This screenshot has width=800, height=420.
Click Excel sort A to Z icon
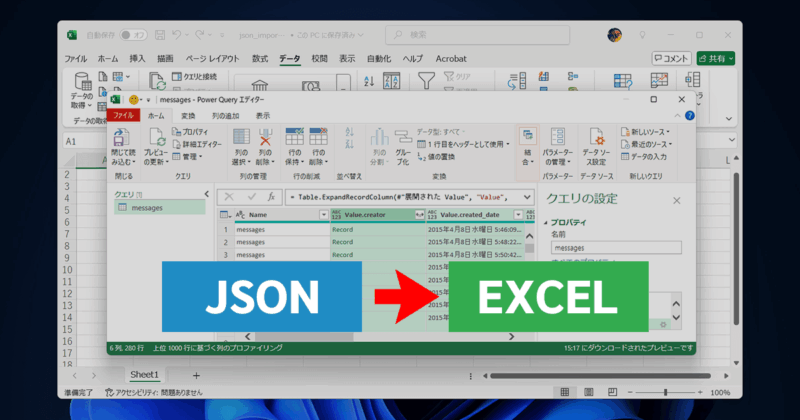(369, 81)
